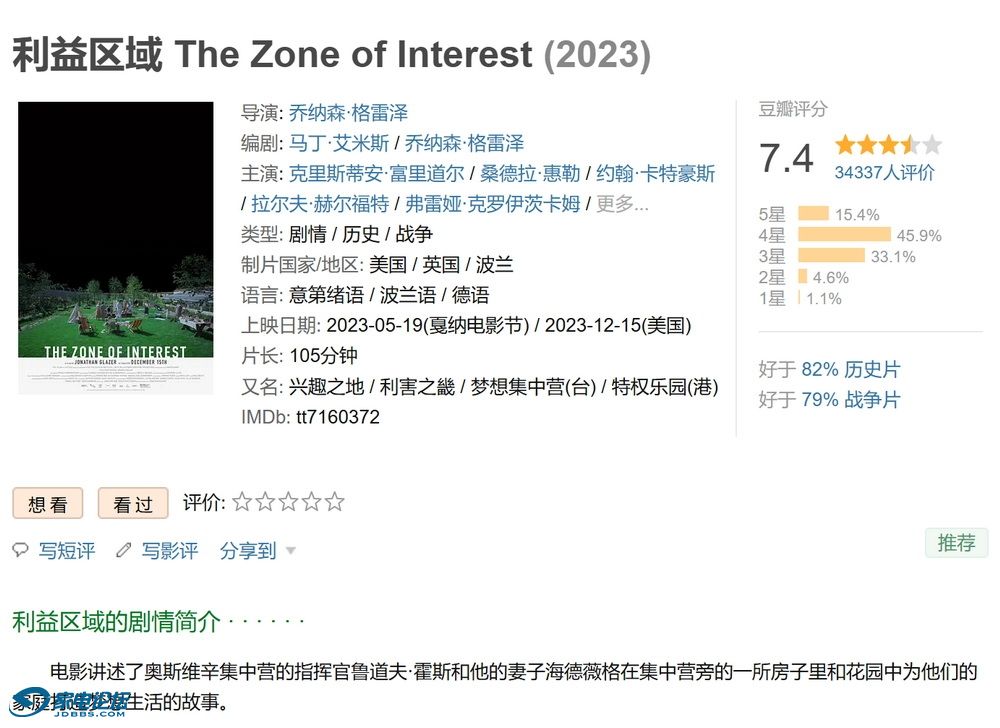This screenshot has width=1000, height=728.
Task: Click the fourth rating star
Action: (x=311, y=502)
